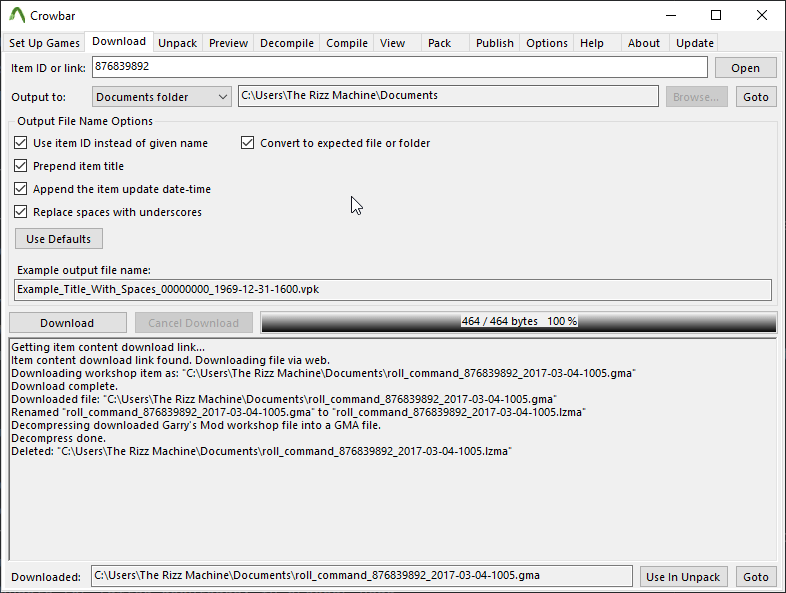
Task: Click the Use In Unpack button
Action: pos(683,577)
